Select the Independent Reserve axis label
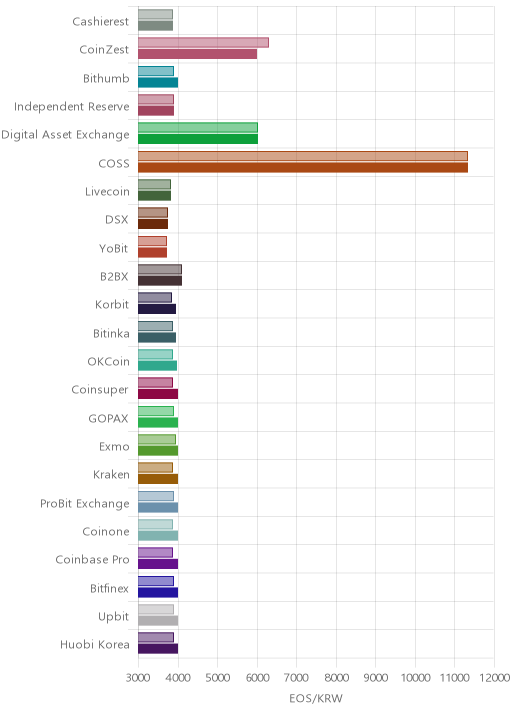 click(x=72, y=106)
